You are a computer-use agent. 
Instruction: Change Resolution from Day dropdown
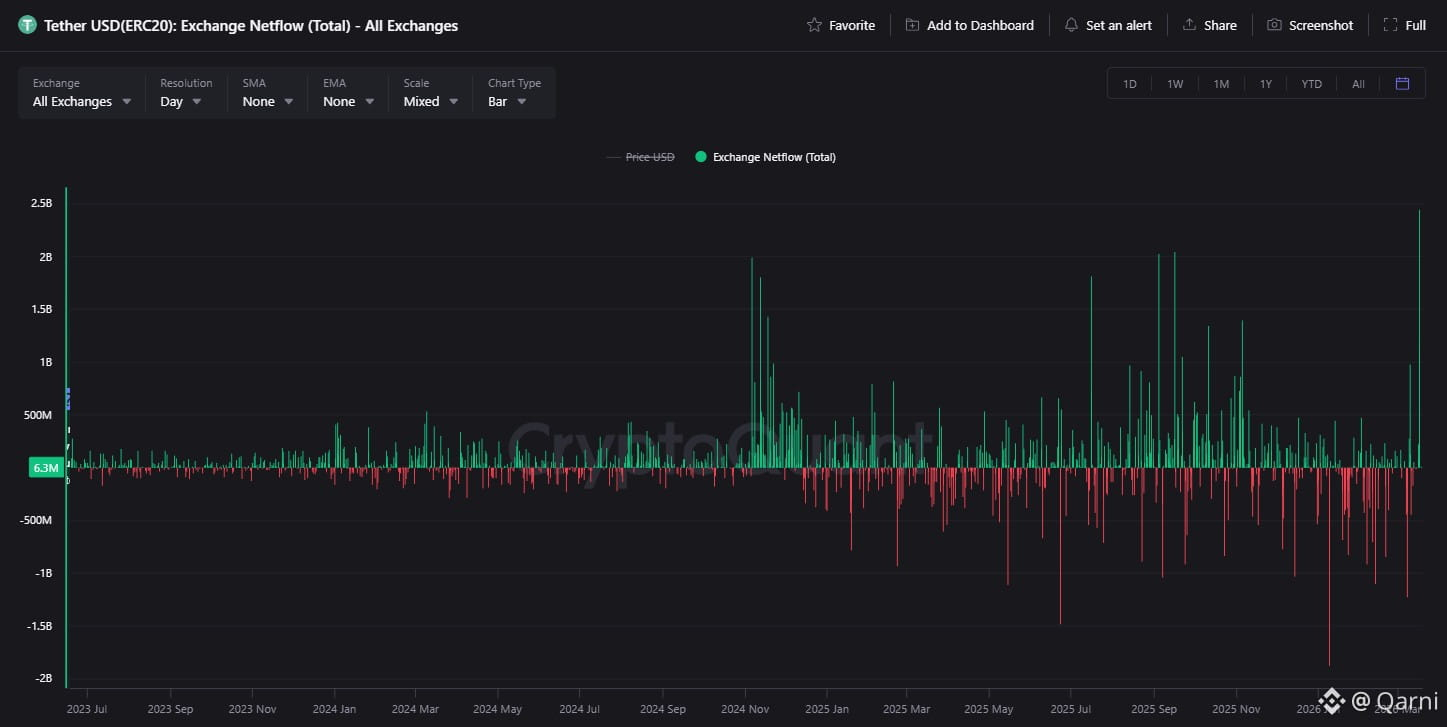[x=185, y=93]
